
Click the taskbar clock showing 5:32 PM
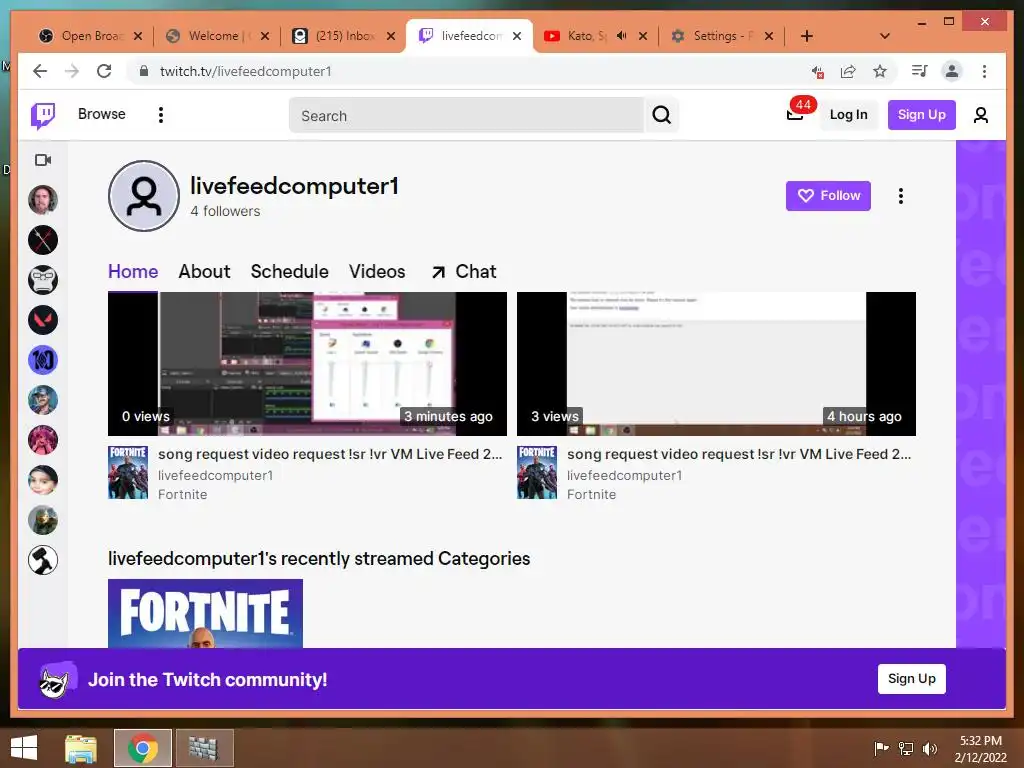pyautogui.click(x=981, y=748)
